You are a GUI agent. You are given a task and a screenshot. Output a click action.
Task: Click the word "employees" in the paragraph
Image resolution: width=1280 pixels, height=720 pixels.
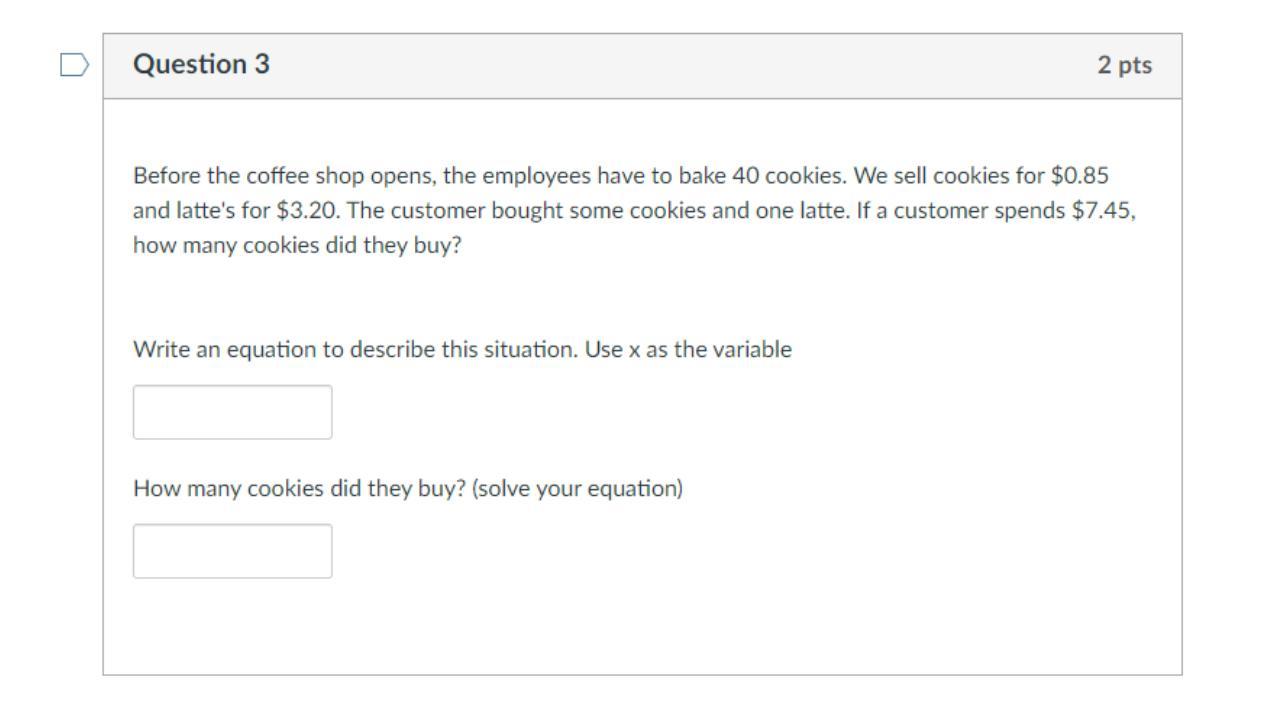536,177
